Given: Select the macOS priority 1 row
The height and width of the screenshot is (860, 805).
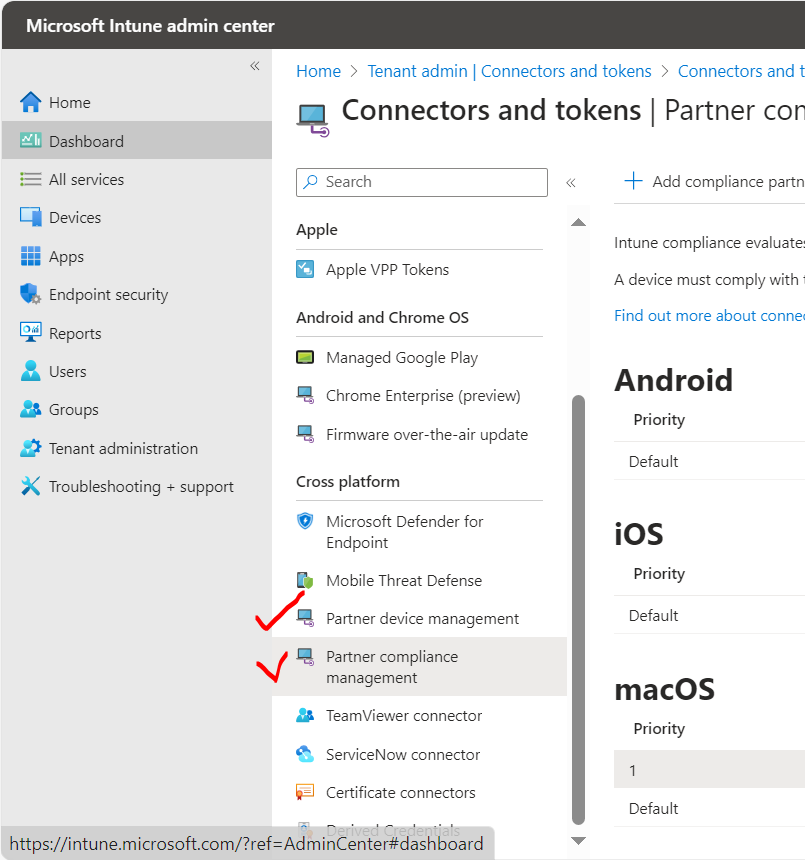Looking at the screenshot, I should (710, 770).
